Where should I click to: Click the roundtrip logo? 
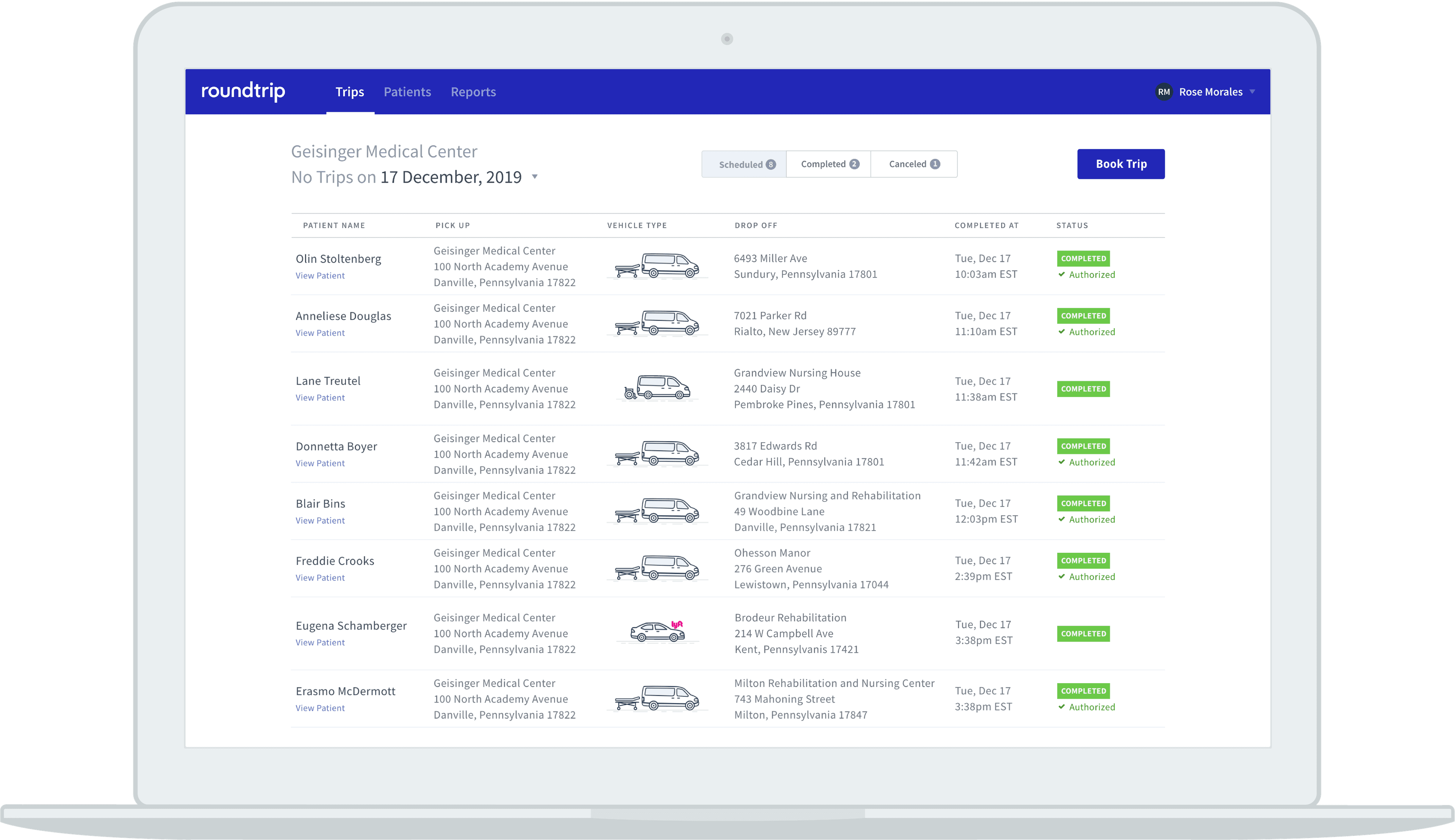coord(243,91)
